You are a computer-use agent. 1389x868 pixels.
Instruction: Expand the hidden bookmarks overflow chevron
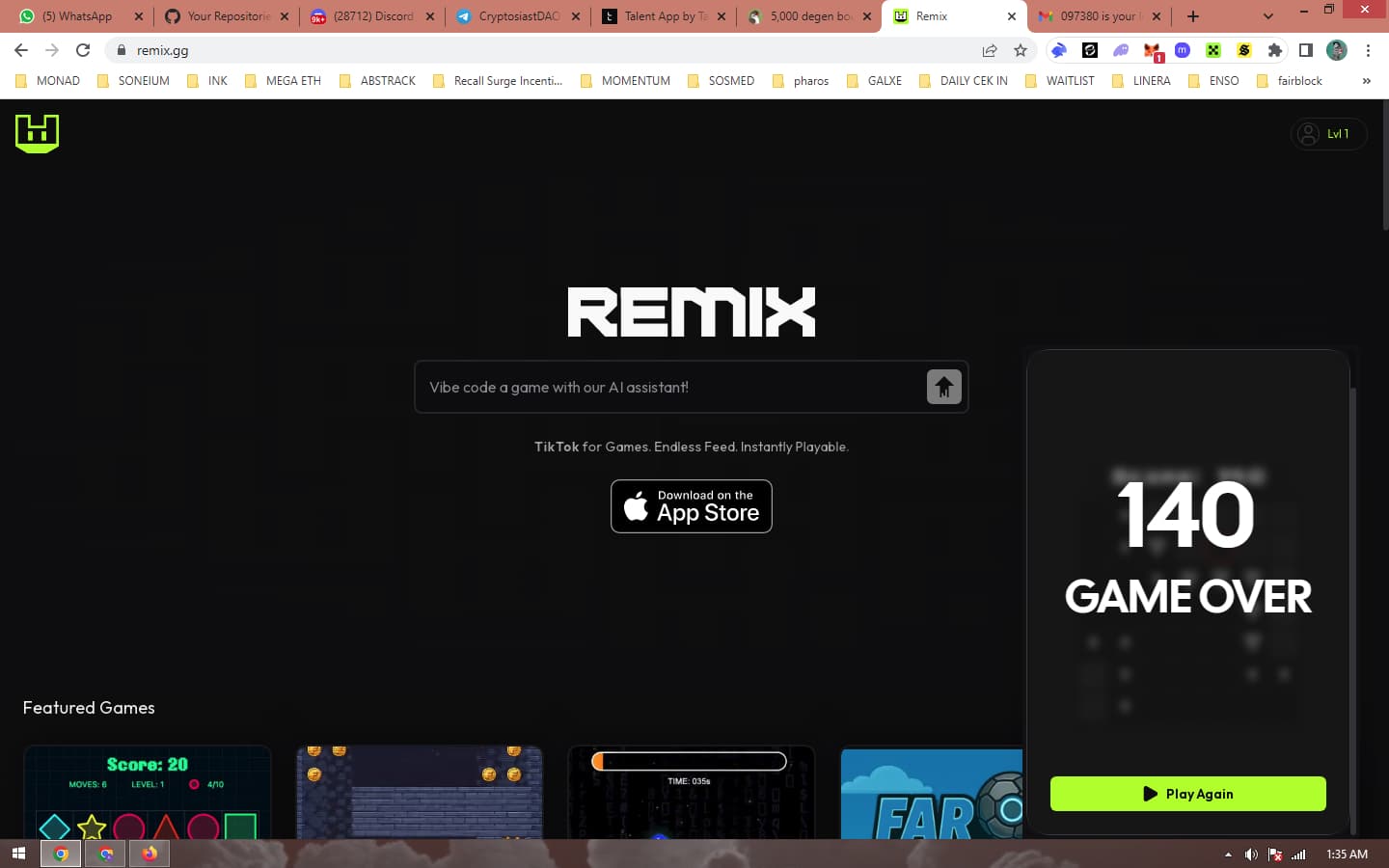click(1366, 81)
